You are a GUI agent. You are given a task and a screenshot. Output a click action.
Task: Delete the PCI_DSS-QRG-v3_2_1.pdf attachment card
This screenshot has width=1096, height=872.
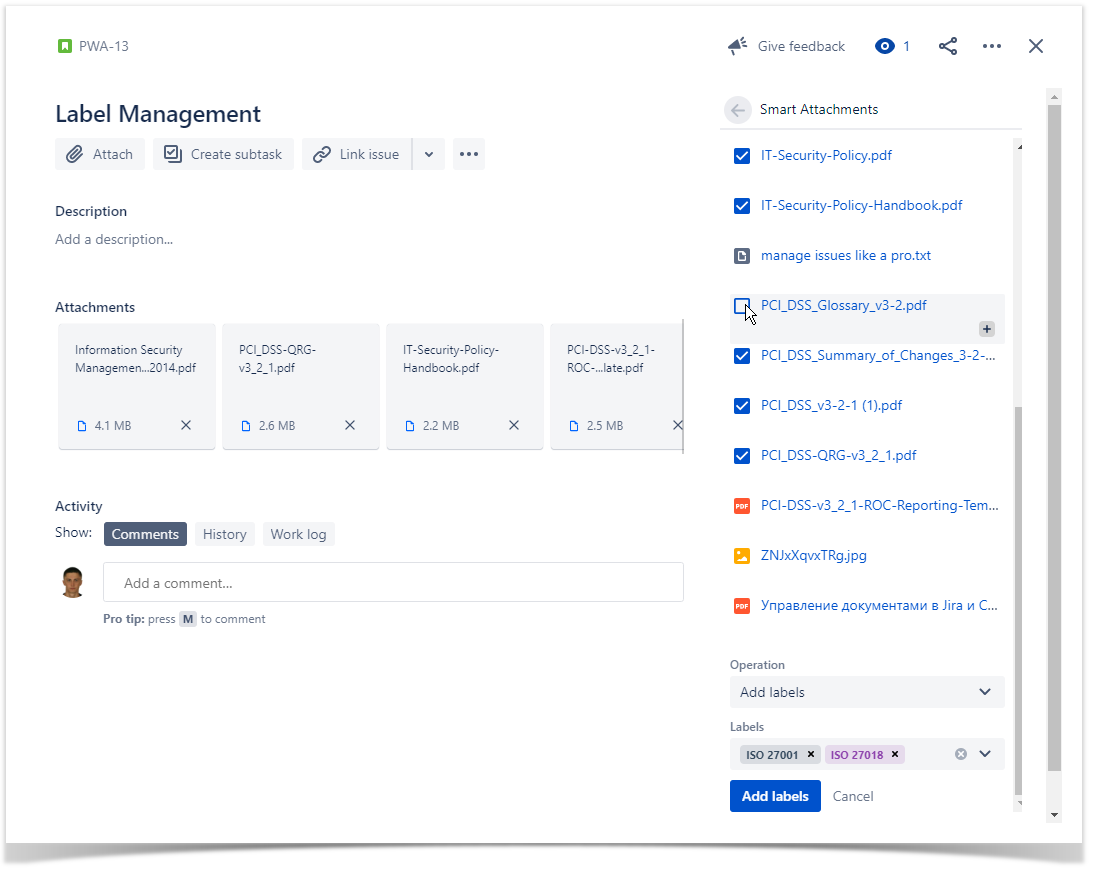(350, 426)
